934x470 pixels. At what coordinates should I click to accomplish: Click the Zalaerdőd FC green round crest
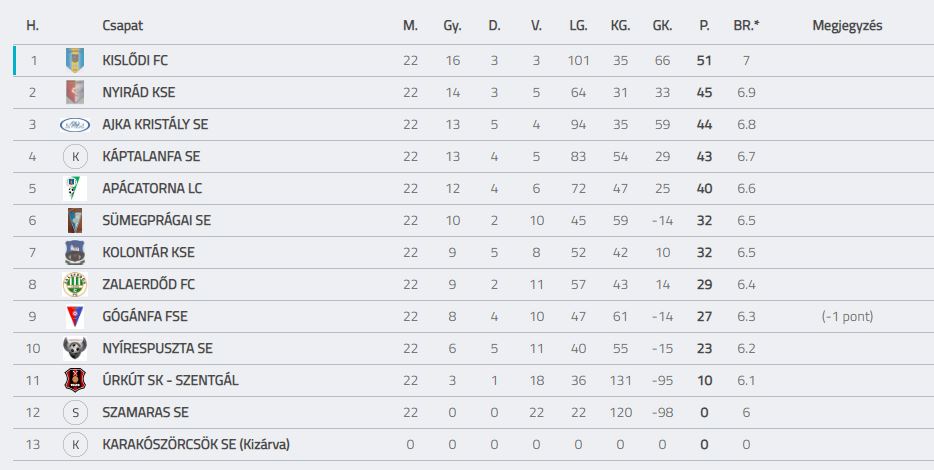coord(75,285)
